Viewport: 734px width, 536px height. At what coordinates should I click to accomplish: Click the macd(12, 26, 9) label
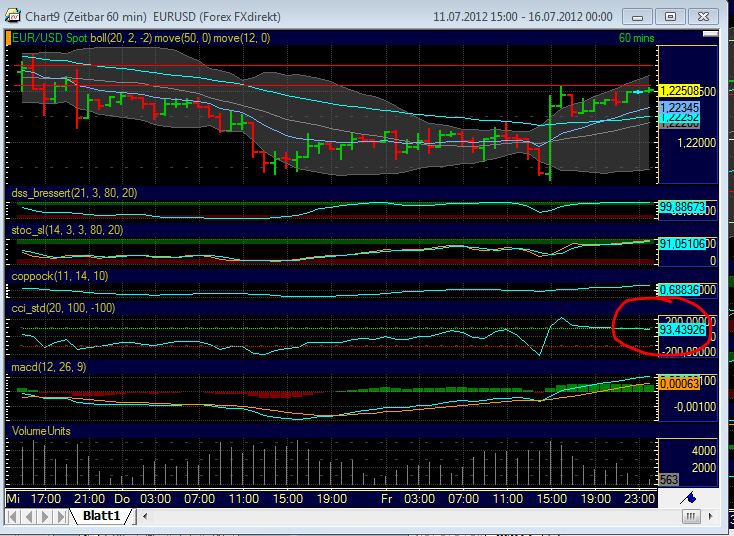(49, 367)
